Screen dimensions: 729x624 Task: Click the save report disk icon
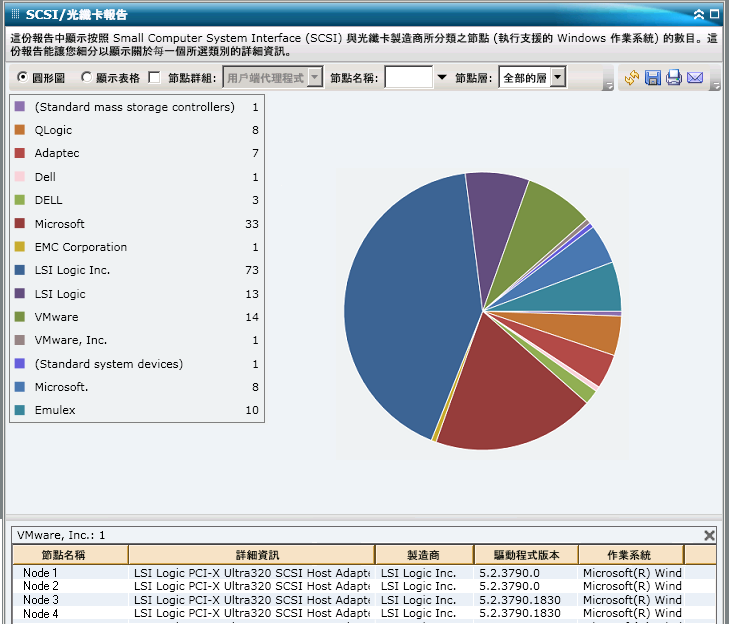click(653, 78)
